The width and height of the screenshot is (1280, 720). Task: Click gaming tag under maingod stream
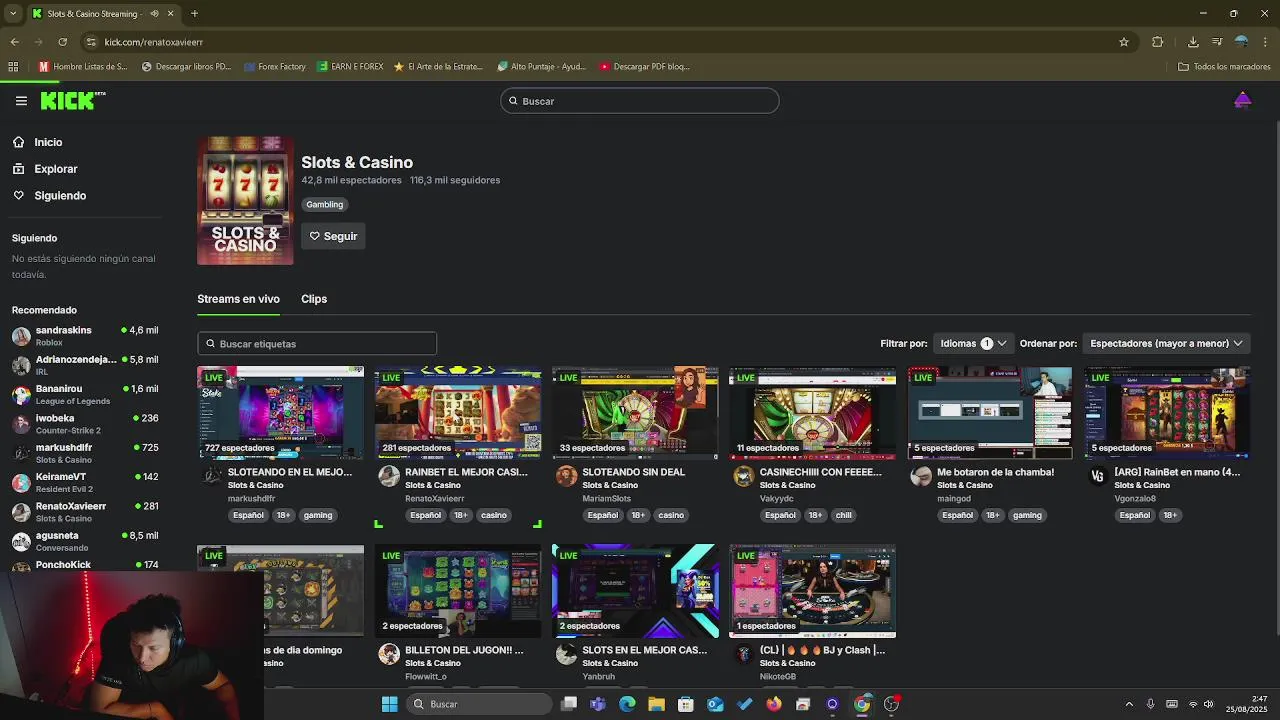tap(1027, 515)
